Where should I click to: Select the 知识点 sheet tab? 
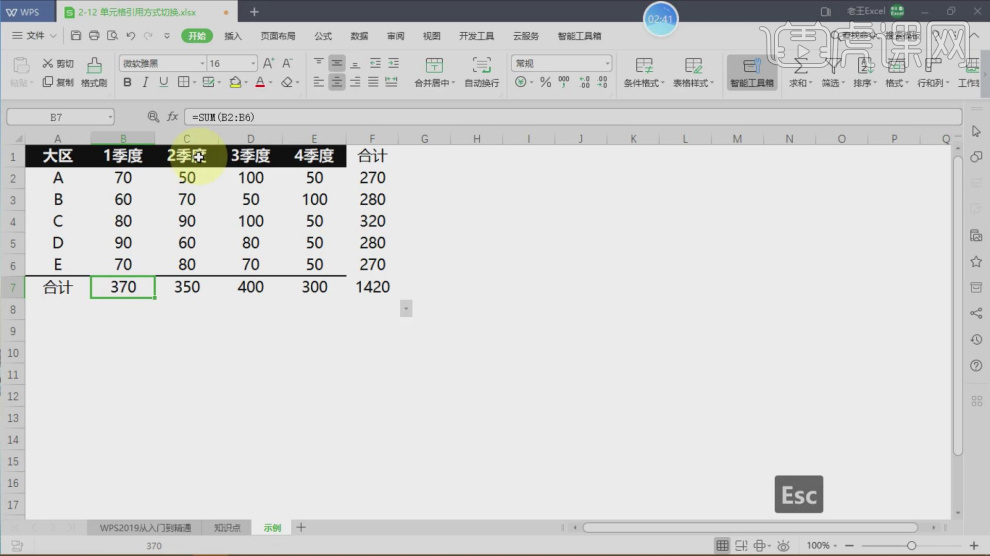coord(228,527)
